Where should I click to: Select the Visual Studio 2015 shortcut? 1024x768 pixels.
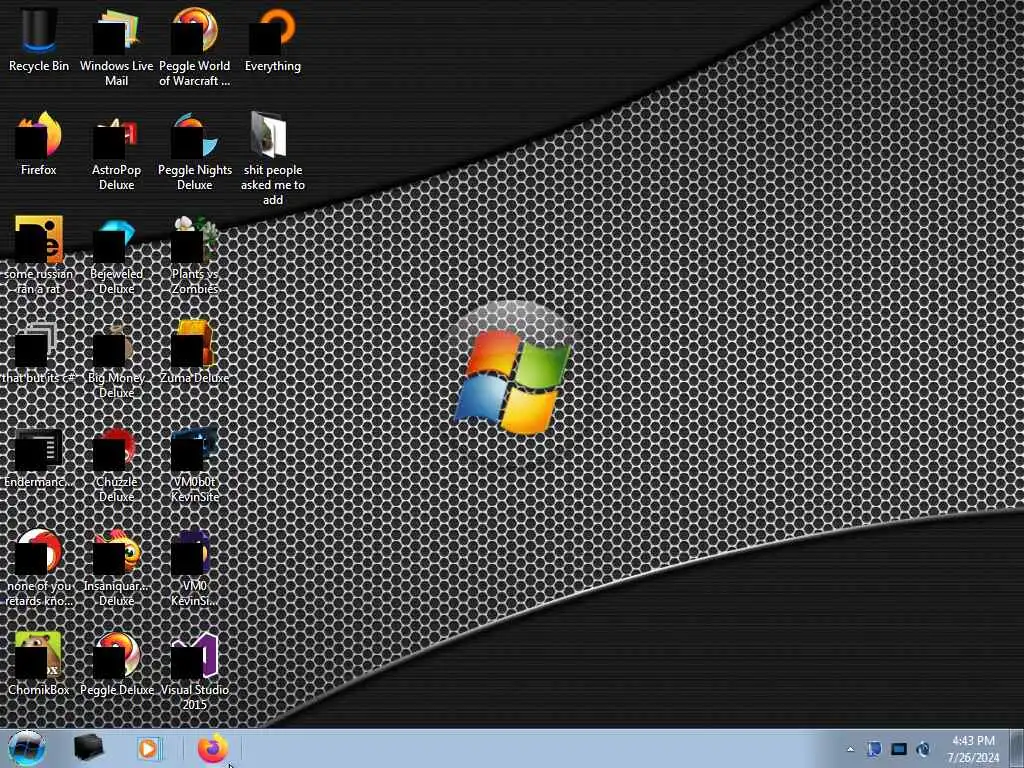pyautogui.click(x=195, y=671)
